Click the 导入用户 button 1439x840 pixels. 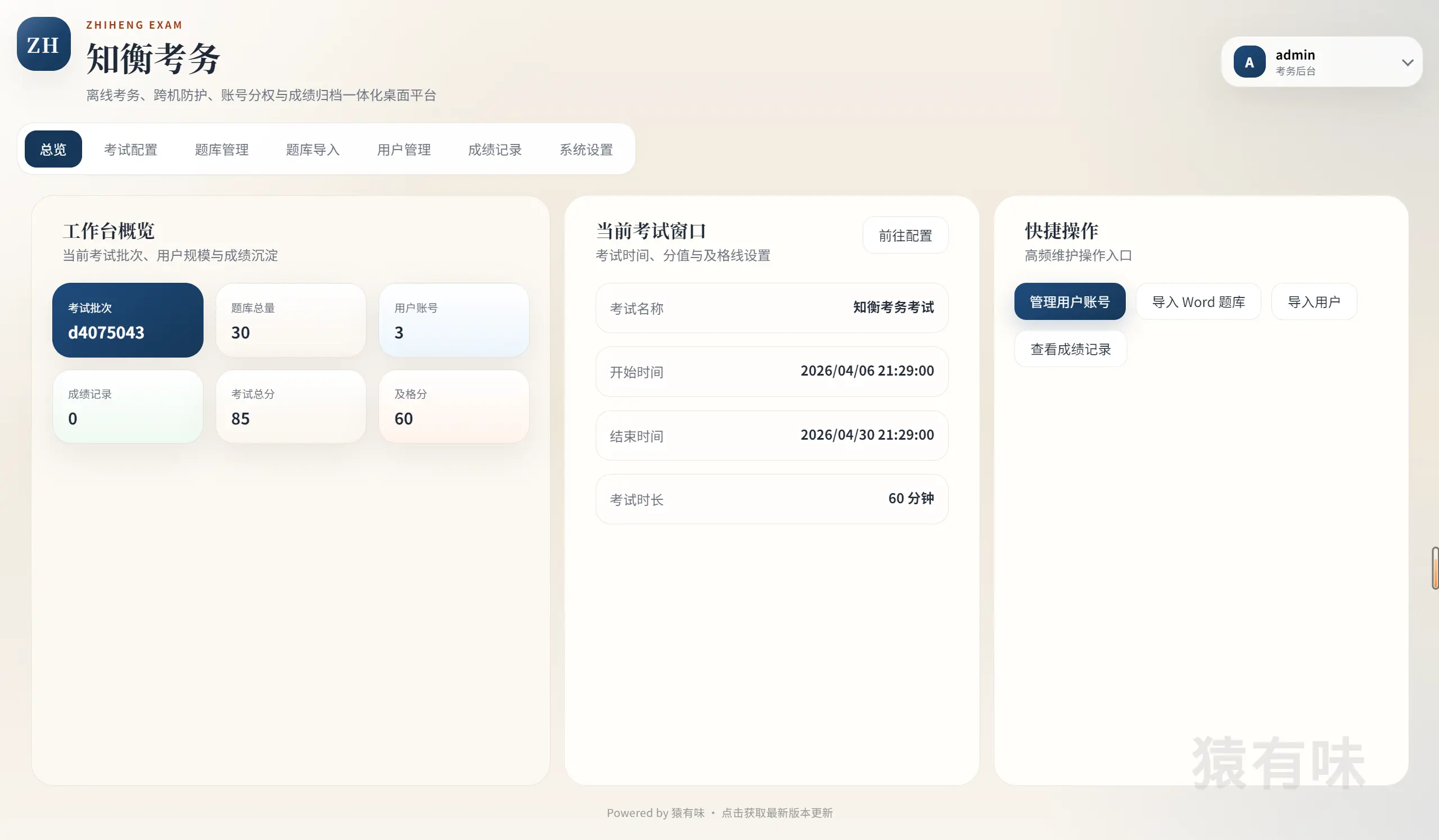(1314, 301)
